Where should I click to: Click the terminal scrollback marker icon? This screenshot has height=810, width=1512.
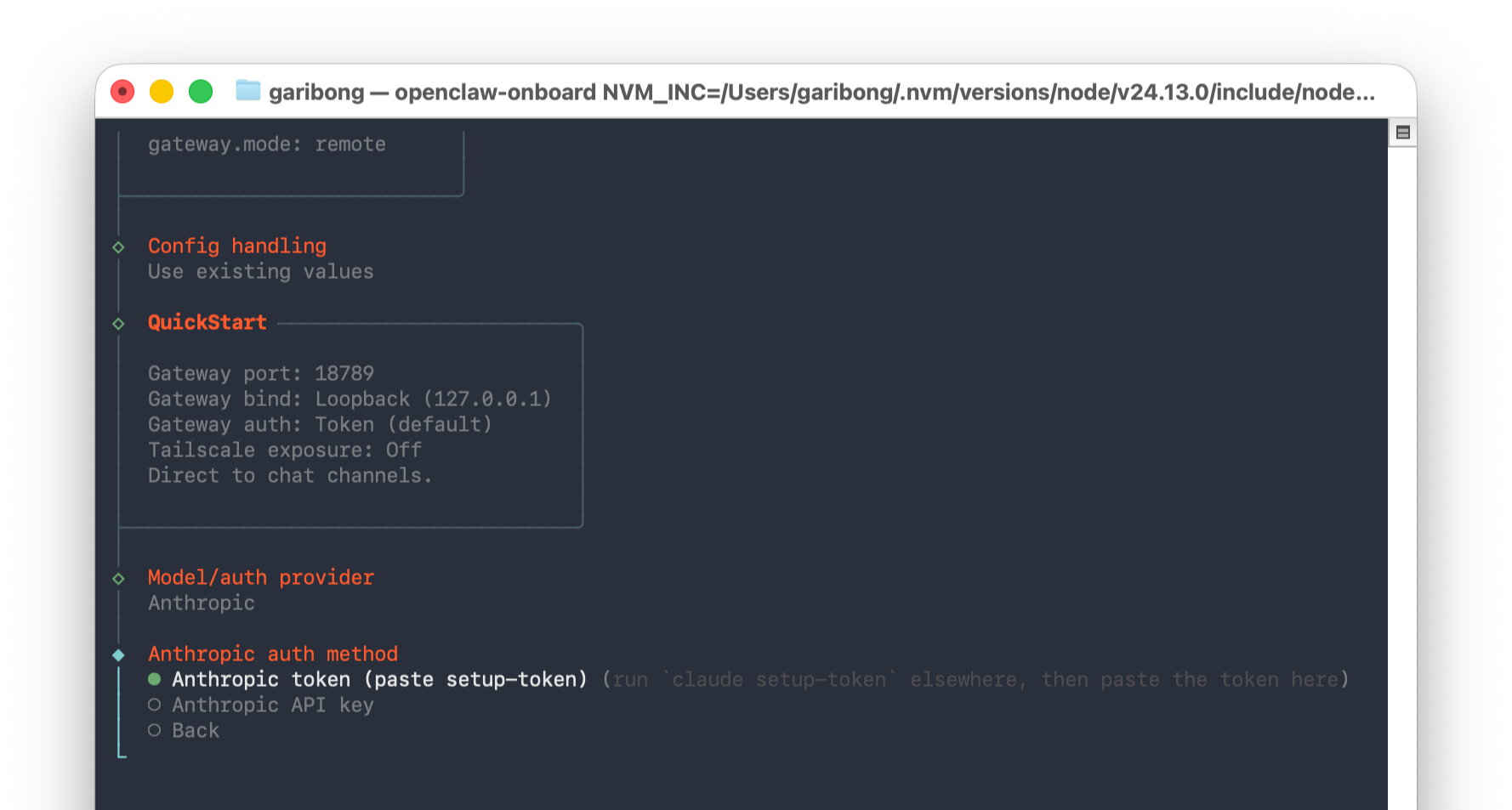coord(1403,133)
